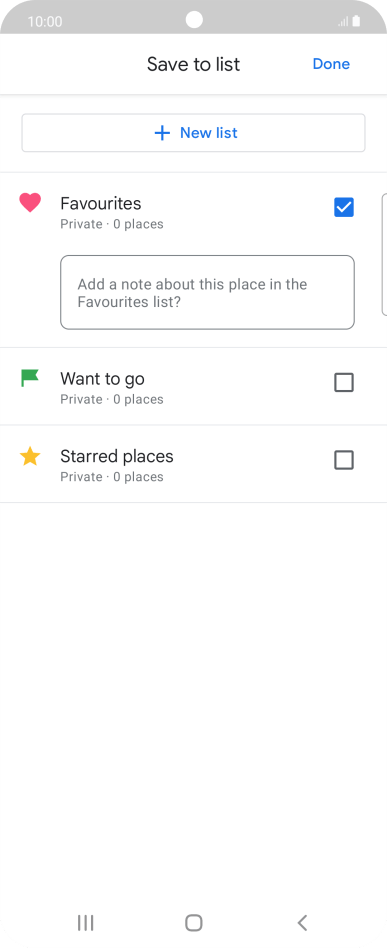Viewport: 387px width, 948px height.
Task: Tap the Android home button
Action: (194, 923)
